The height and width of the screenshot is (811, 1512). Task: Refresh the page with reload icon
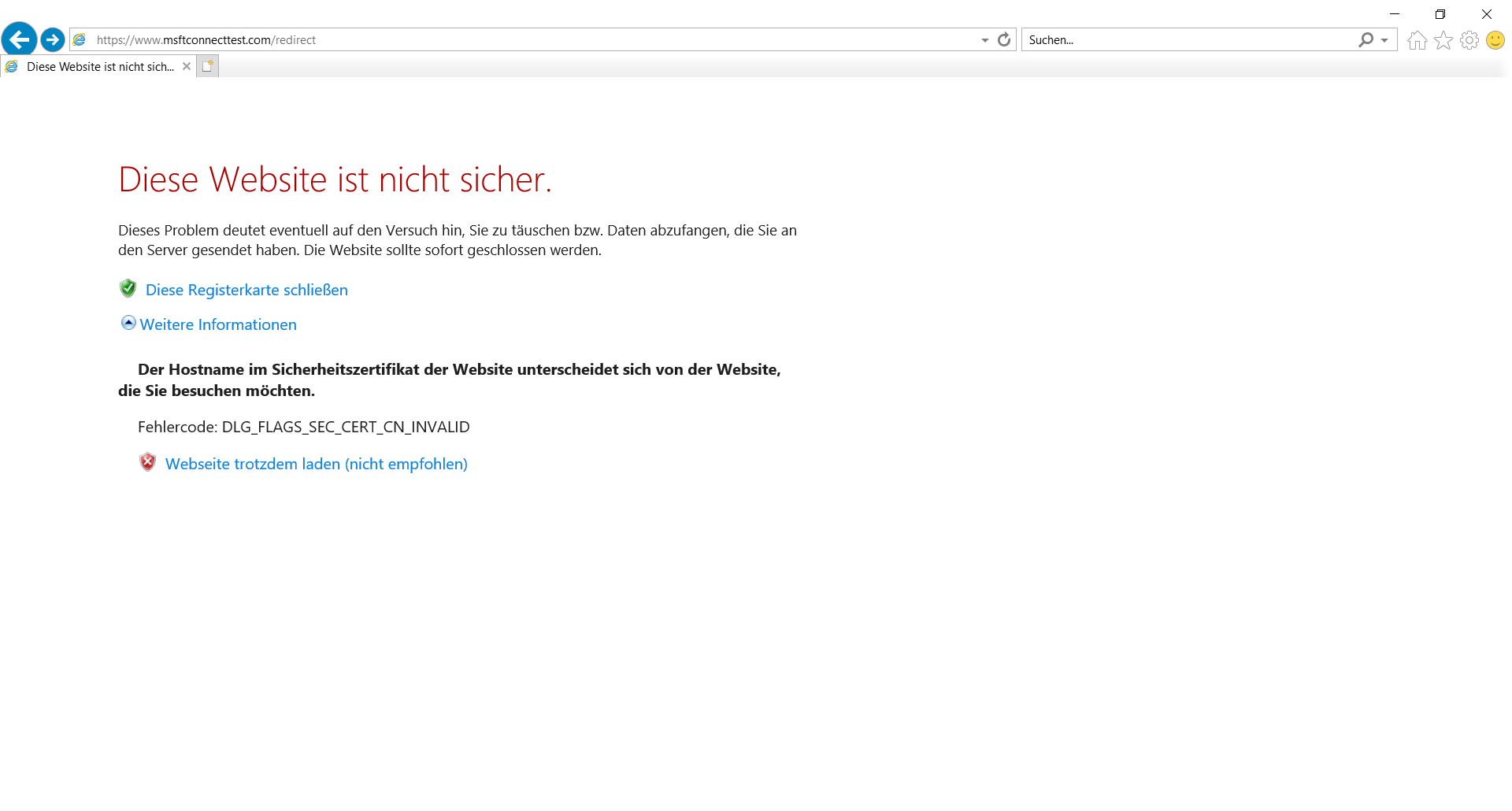(1004, 39)
